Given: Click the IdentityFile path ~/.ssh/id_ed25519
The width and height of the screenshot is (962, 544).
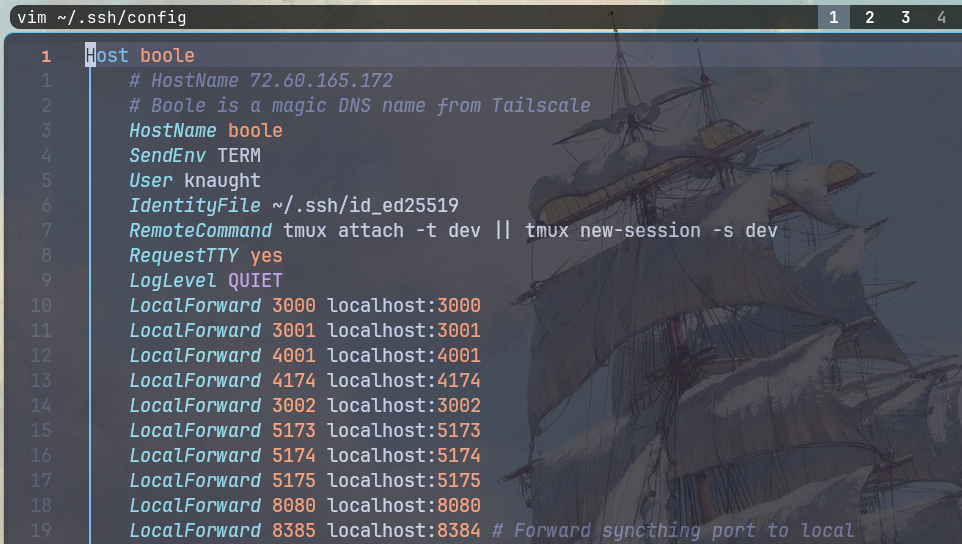Looking at the screenshot, I should (x=366, y=205).
